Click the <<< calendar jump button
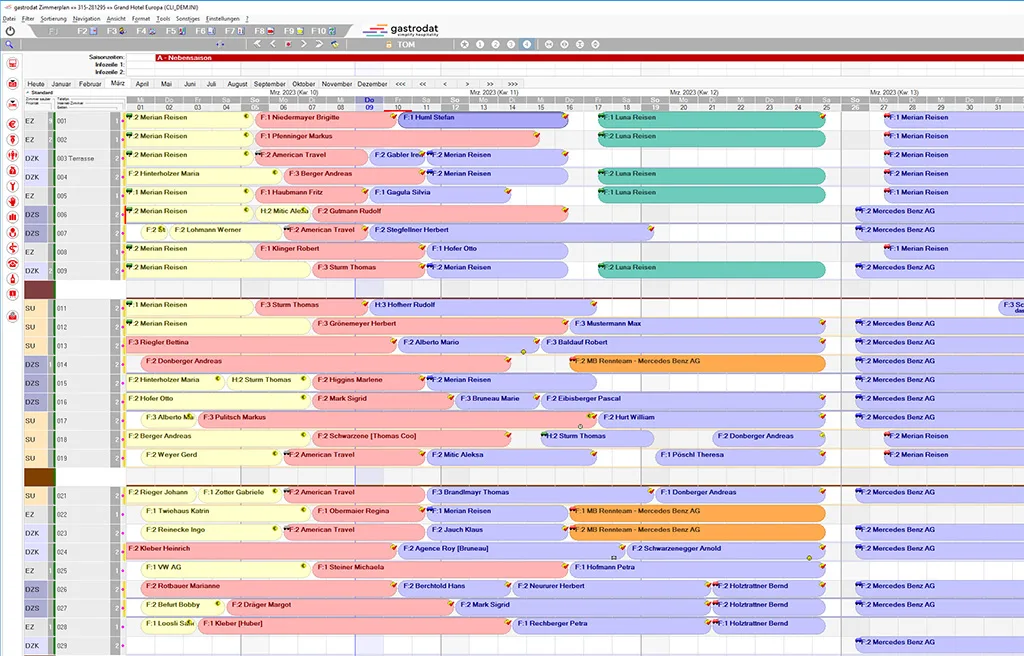Image resolution: width=1024 pixels, height=656 pixels. pyautogui.click(x=400, y=84)
